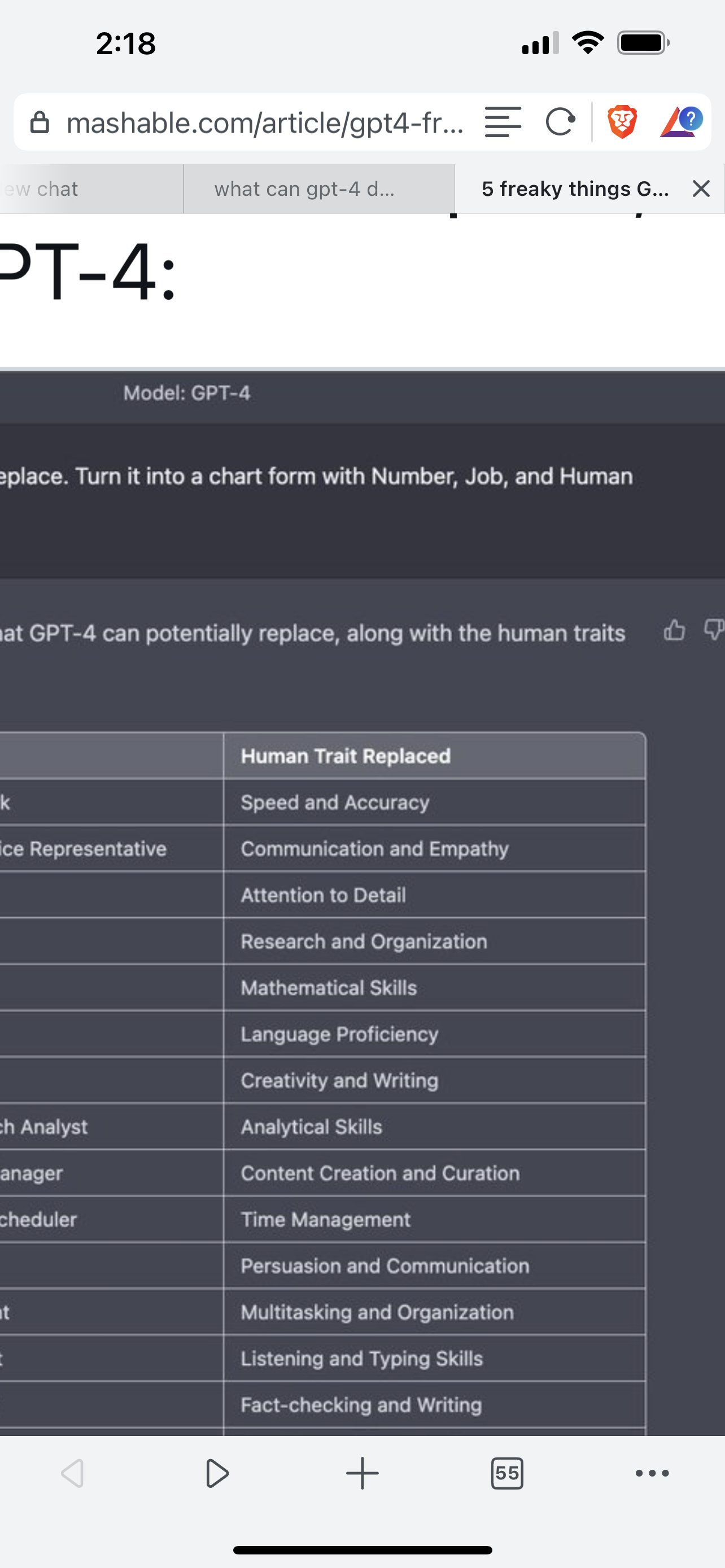Select the '5 freaky things G…' active tab
Image resolution: width=725 pixels, height=1568 pixels.
(575, 189)
